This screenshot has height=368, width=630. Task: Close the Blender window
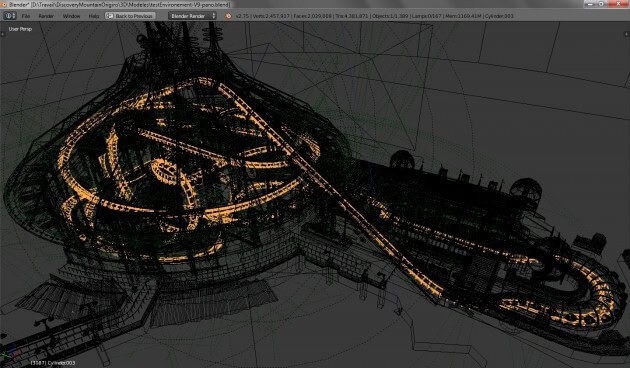617,4
